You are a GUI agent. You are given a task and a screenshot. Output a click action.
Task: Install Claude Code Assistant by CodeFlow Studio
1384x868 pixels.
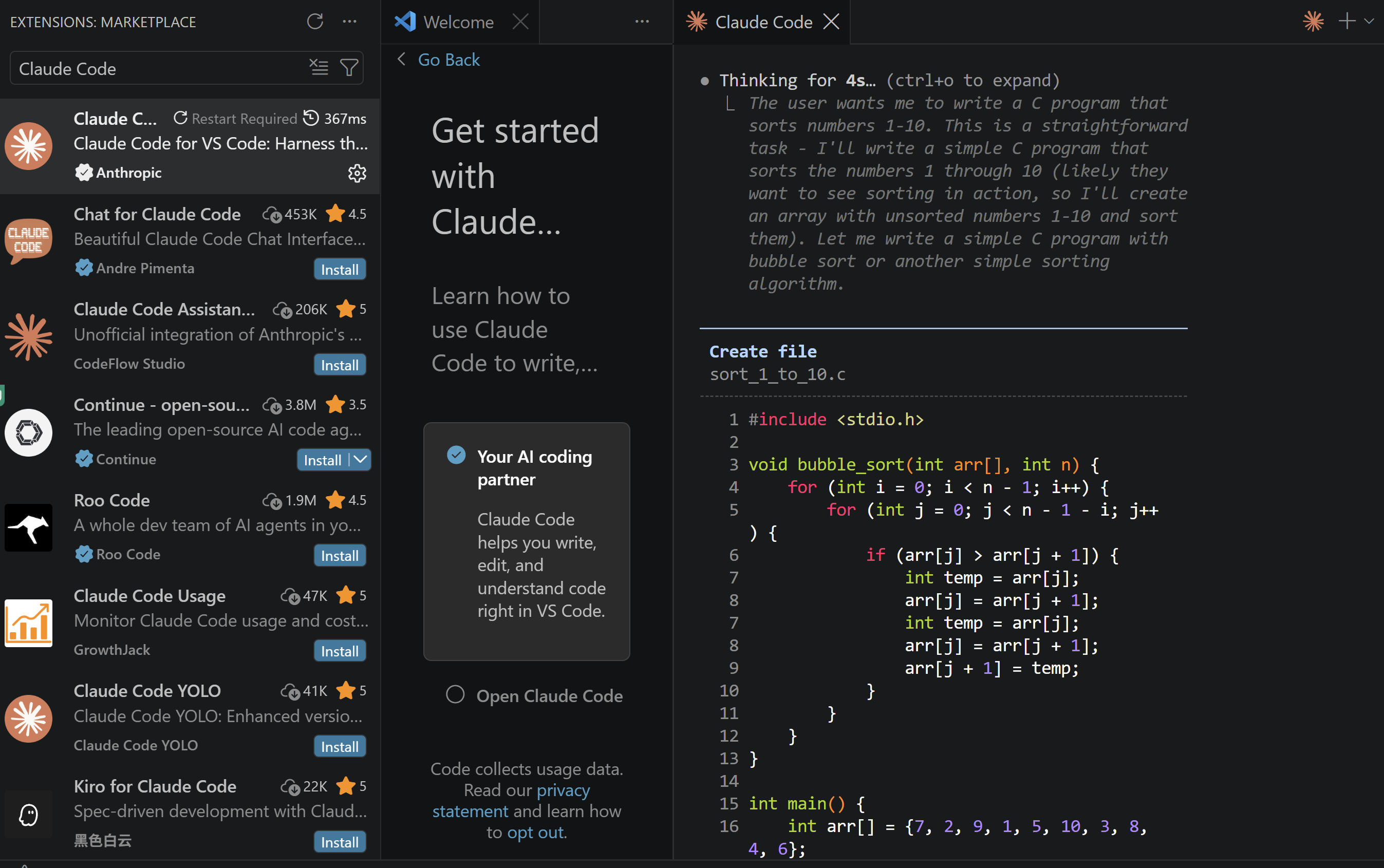(x=340, y=365)
